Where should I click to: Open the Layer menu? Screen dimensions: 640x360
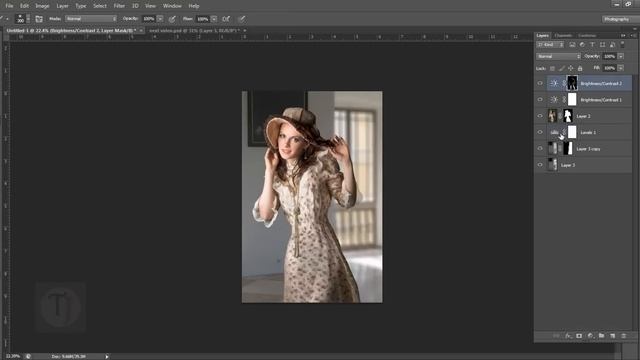62,6
